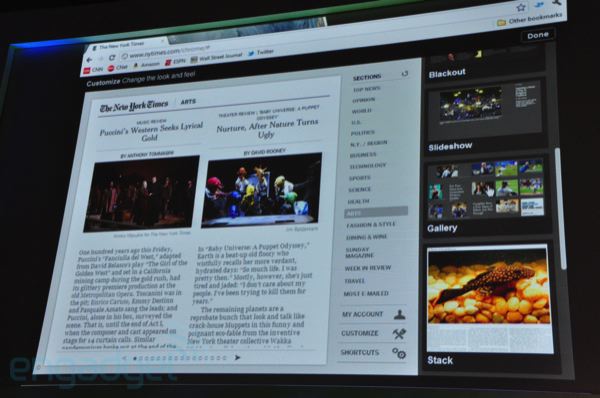Select the Technology section

click(x=367, y=166)
